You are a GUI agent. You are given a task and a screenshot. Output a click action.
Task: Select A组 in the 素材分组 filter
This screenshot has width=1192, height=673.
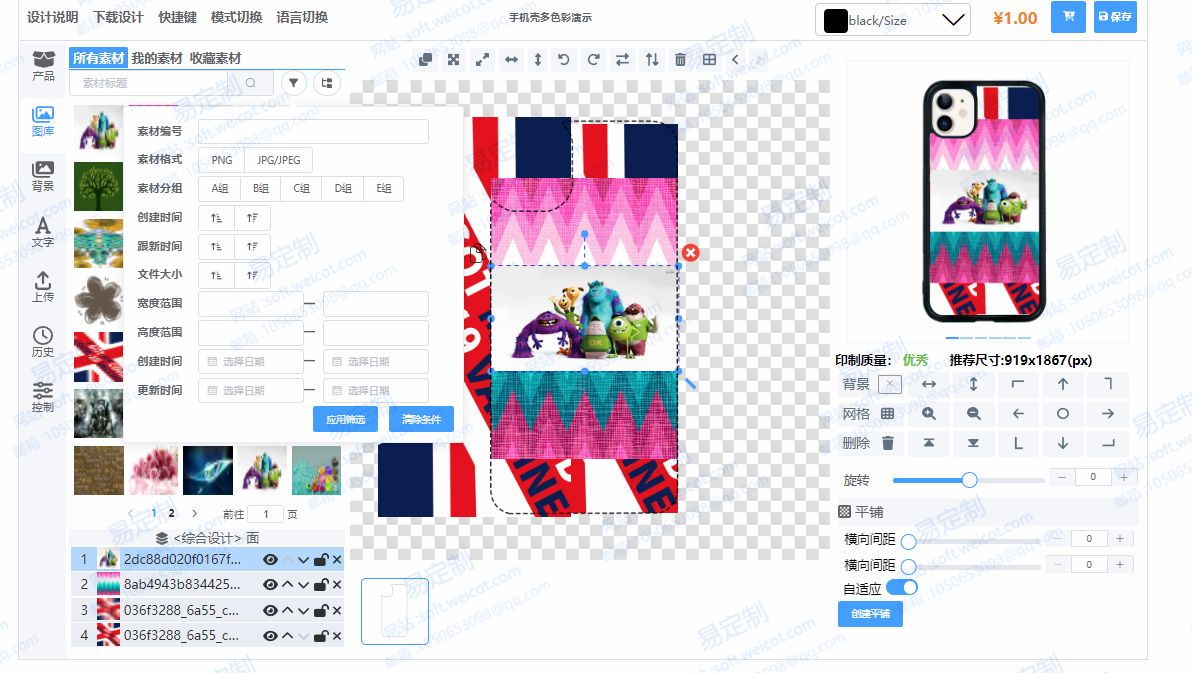coord(220,189)
